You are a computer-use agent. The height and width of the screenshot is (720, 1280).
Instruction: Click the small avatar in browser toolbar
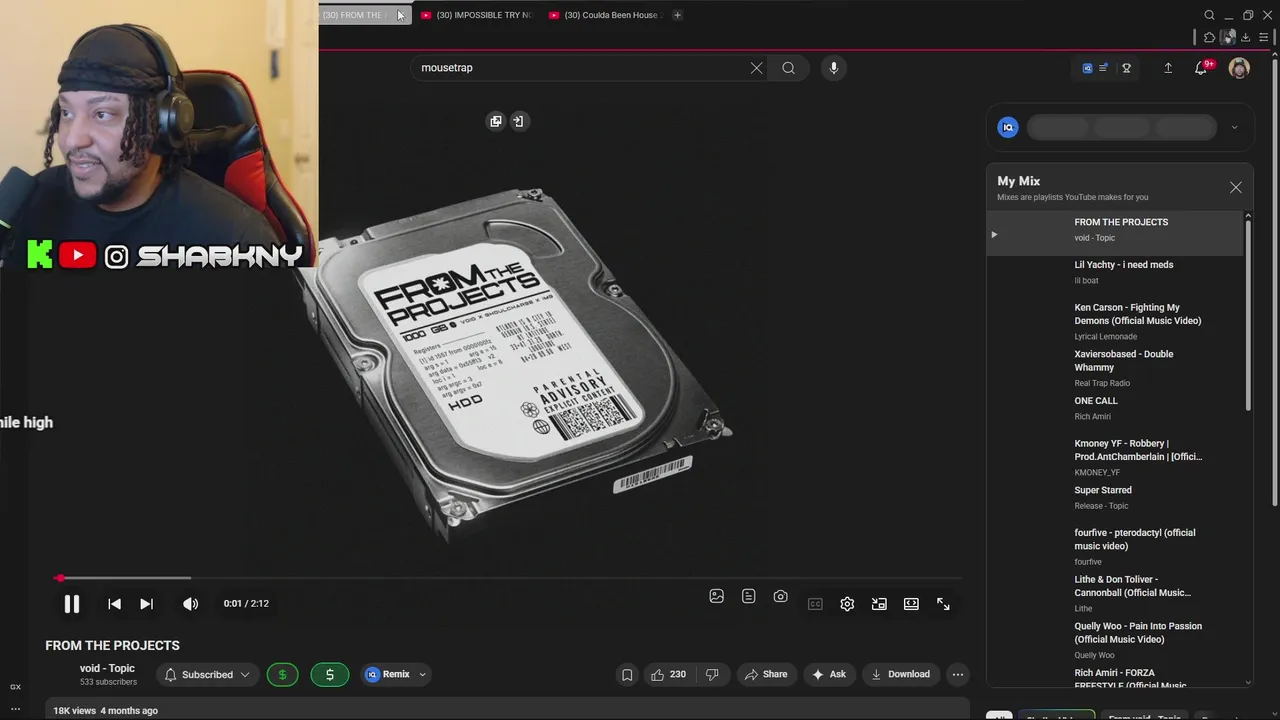click(1228, 38)
